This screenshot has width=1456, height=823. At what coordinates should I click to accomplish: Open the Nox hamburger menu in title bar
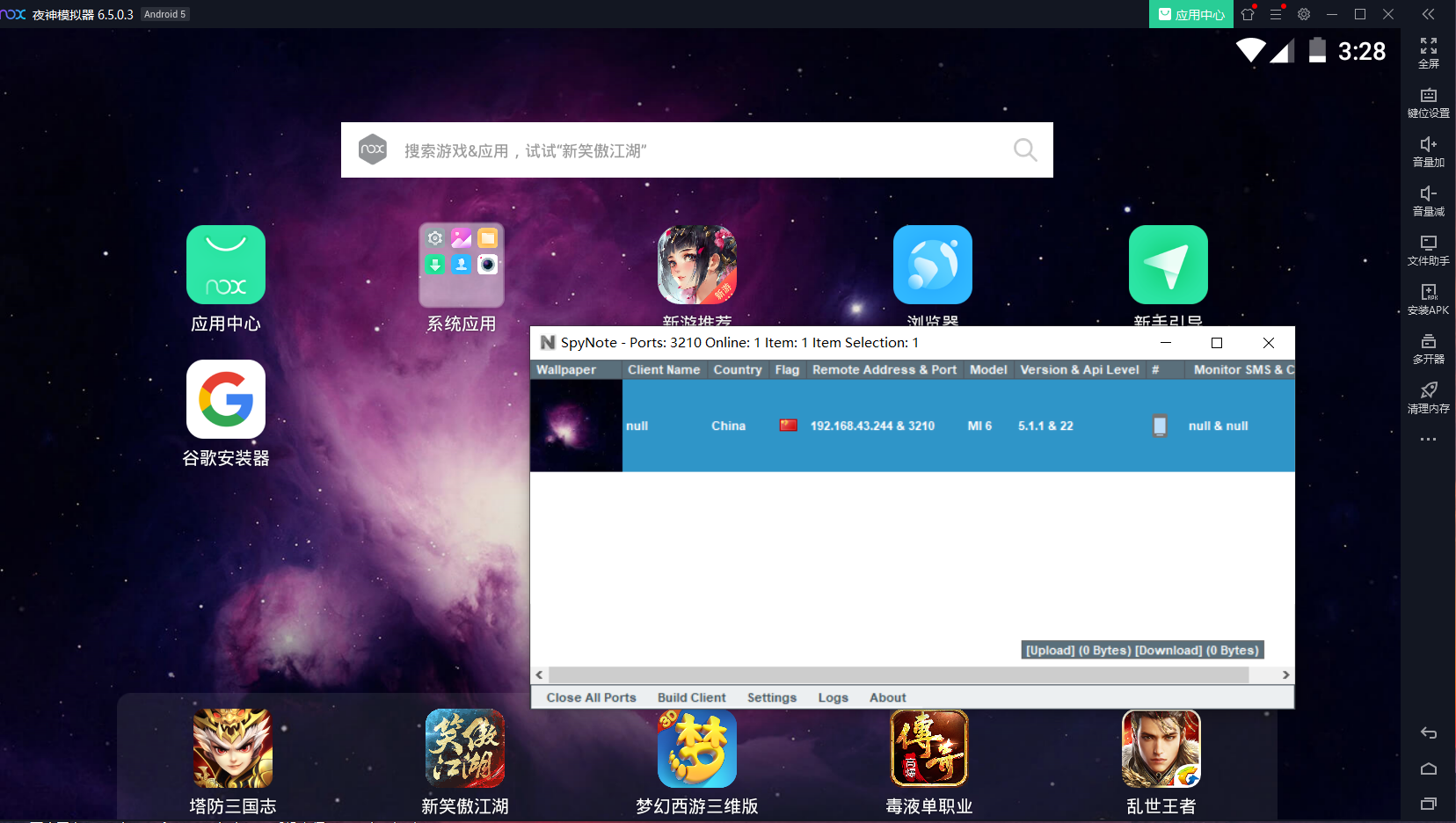(1276, 14)
